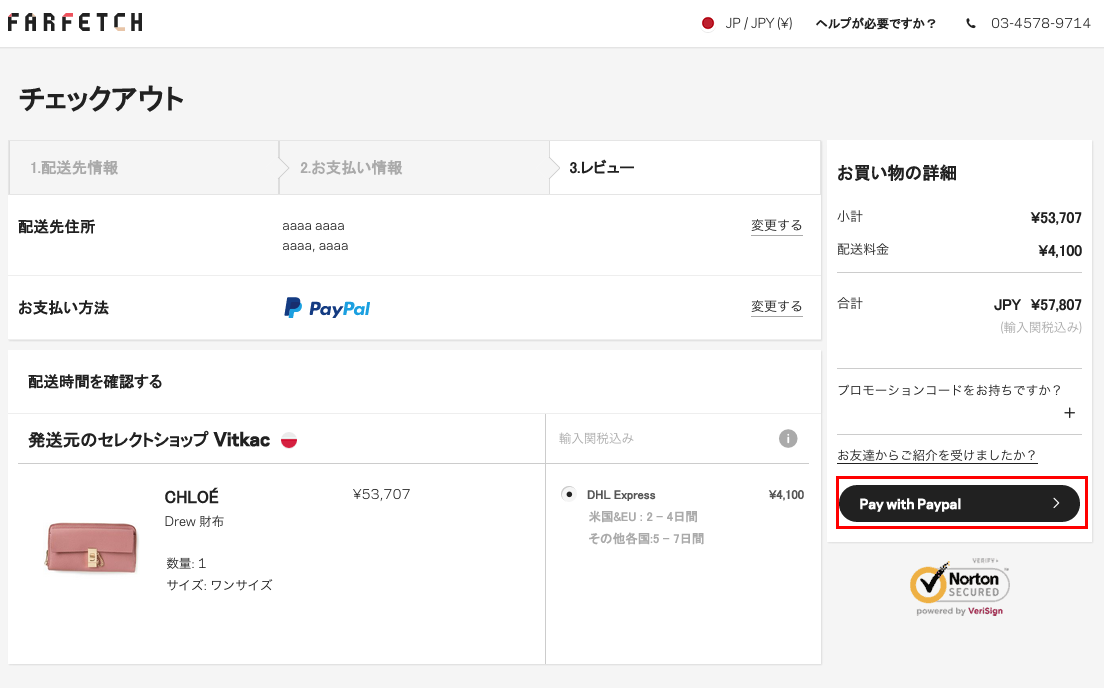Image resolution: width=1104 pixels, height=688 pixels.
Task: Click the DHL Express ¥4,100 price
Action: [786, 494]
